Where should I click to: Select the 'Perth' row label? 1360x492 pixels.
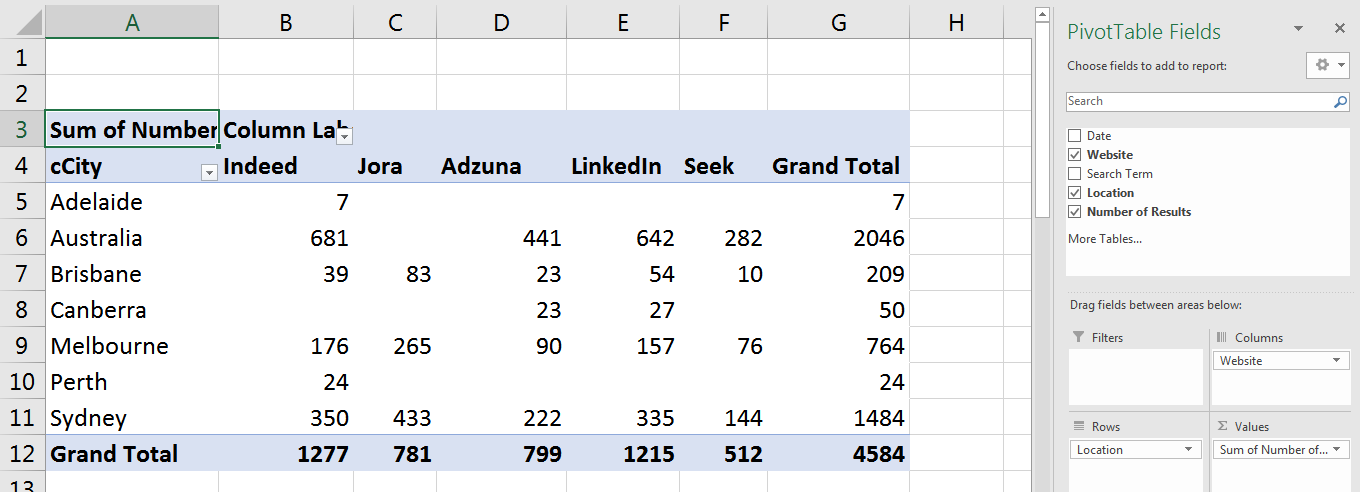(132, 381)
